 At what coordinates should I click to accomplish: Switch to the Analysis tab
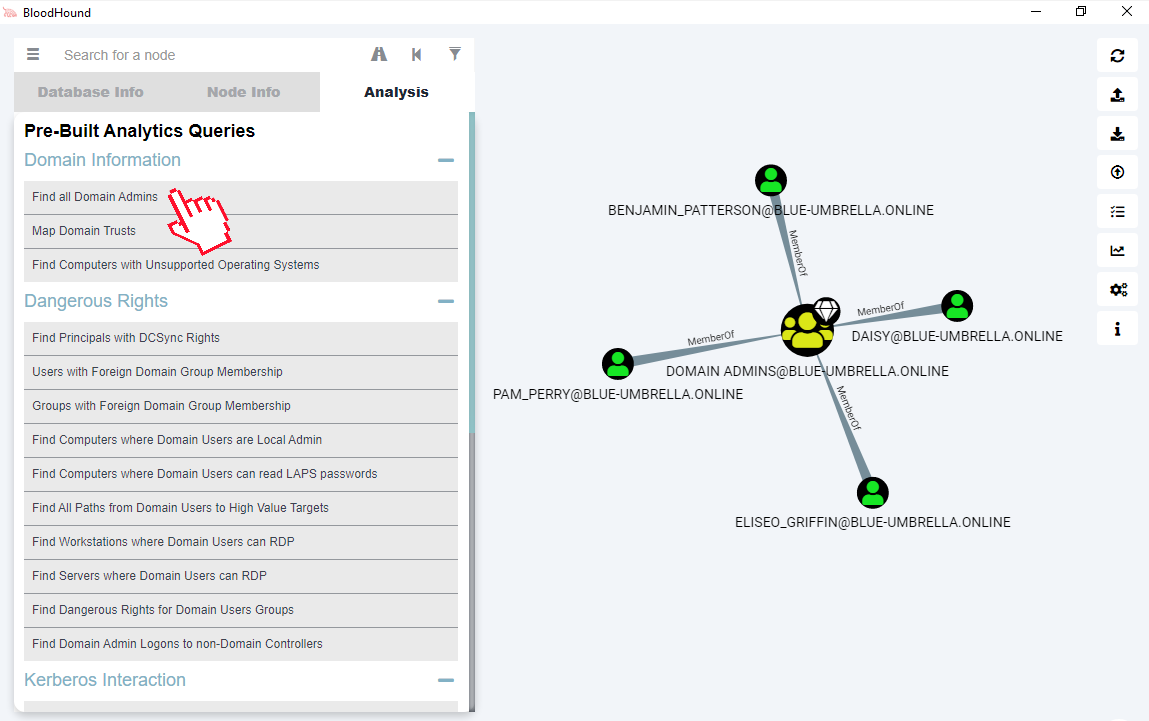[396, 92]
